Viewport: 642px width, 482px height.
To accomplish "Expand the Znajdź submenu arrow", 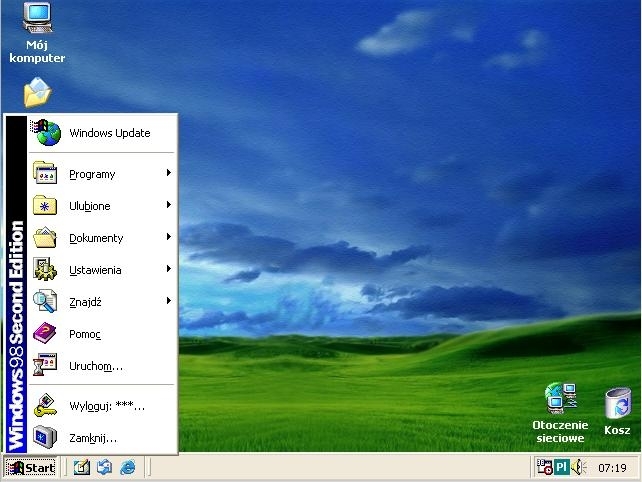I will point(168,301).
